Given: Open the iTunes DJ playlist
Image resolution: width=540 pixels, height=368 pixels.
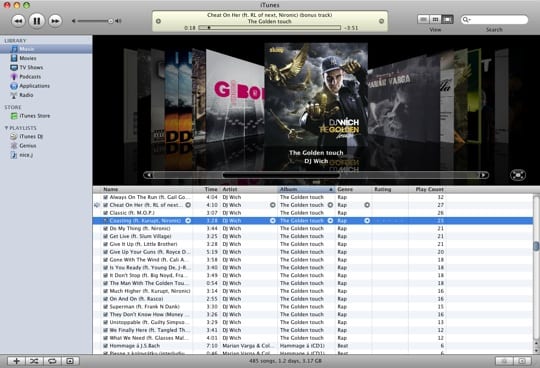Looking at the screenshot, I should tap(31, 137).
